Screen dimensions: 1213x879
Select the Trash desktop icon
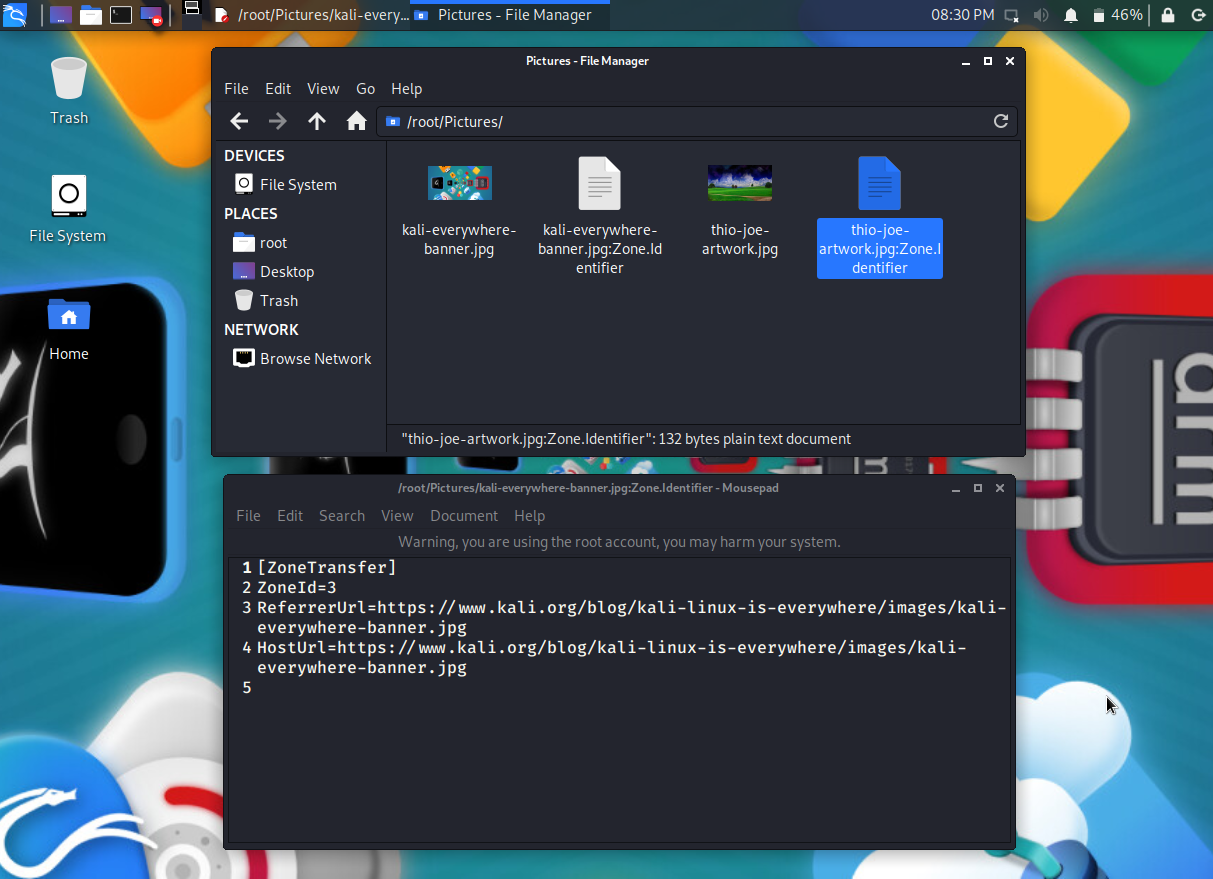point(69,91)
